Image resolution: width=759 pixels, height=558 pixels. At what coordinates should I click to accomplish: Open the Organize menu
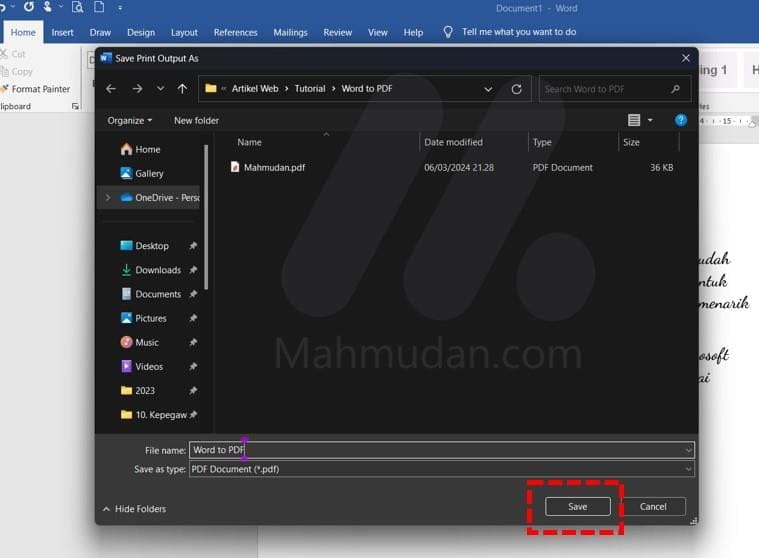130,121
